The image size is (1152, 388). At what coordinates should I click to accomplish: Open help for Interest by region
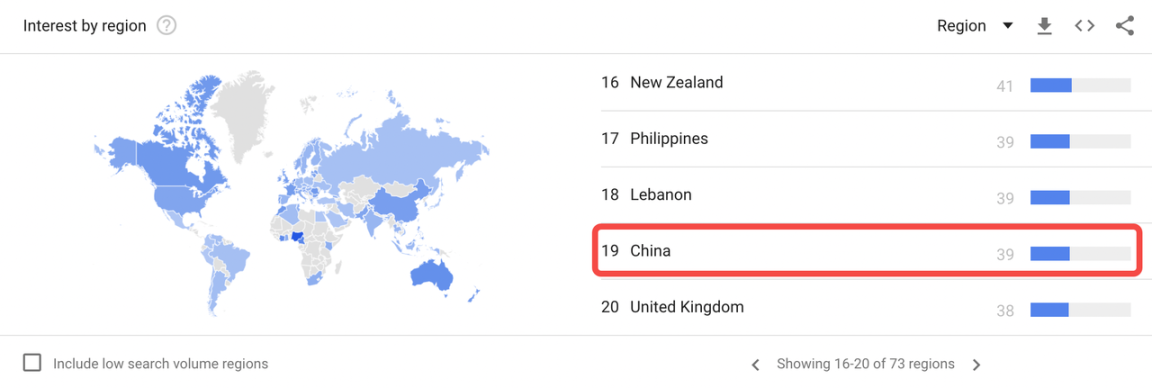pos(168,26)
